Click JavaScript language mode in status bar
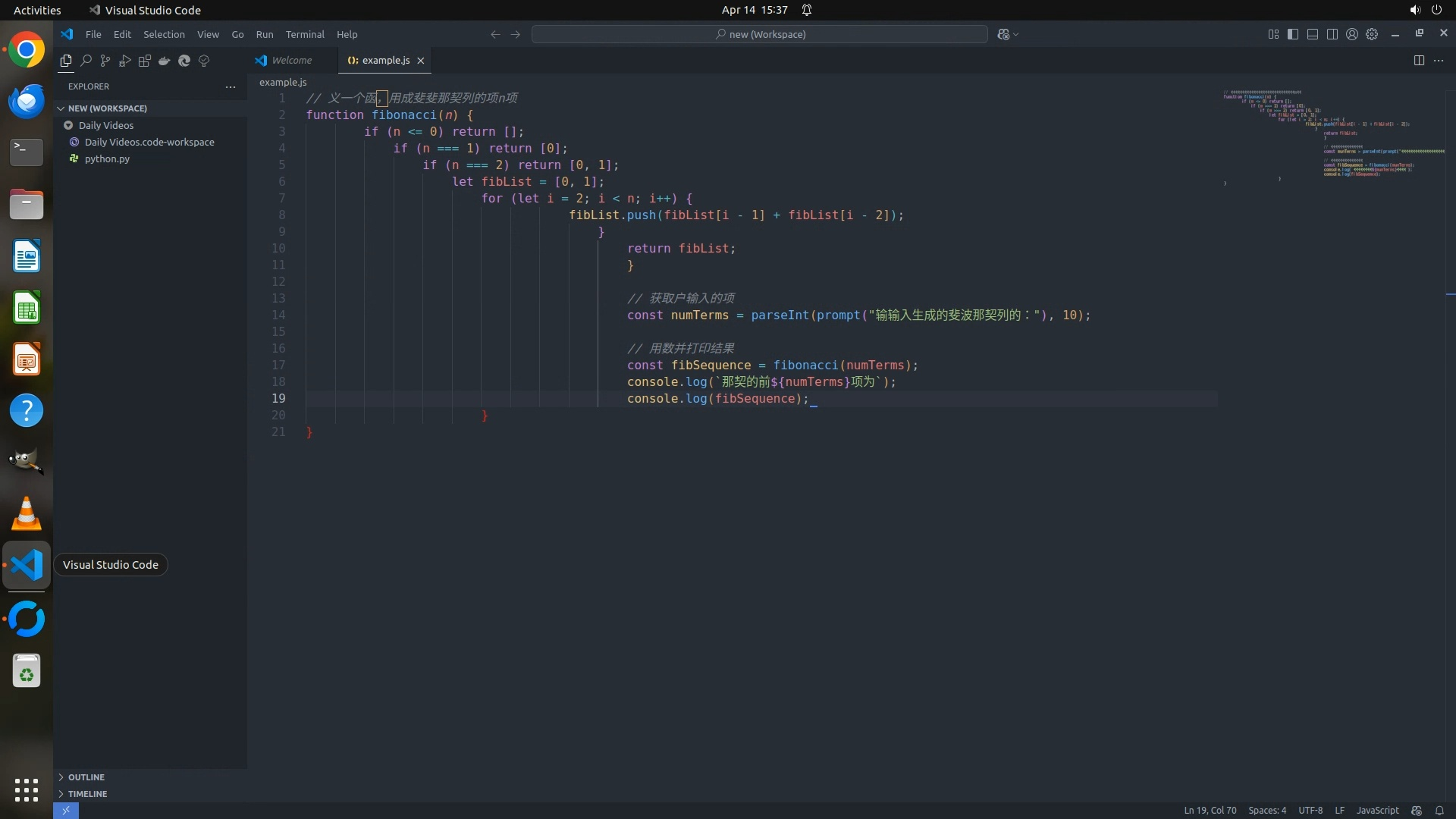The height and width of the screenshot is (819, 1456). coord(1377,811)
